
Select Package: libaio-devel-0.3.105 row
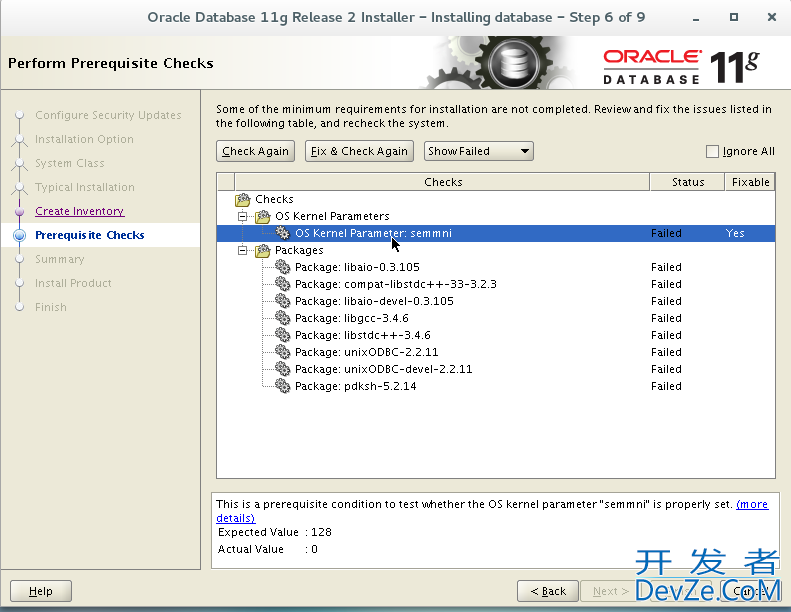(496, 301)
